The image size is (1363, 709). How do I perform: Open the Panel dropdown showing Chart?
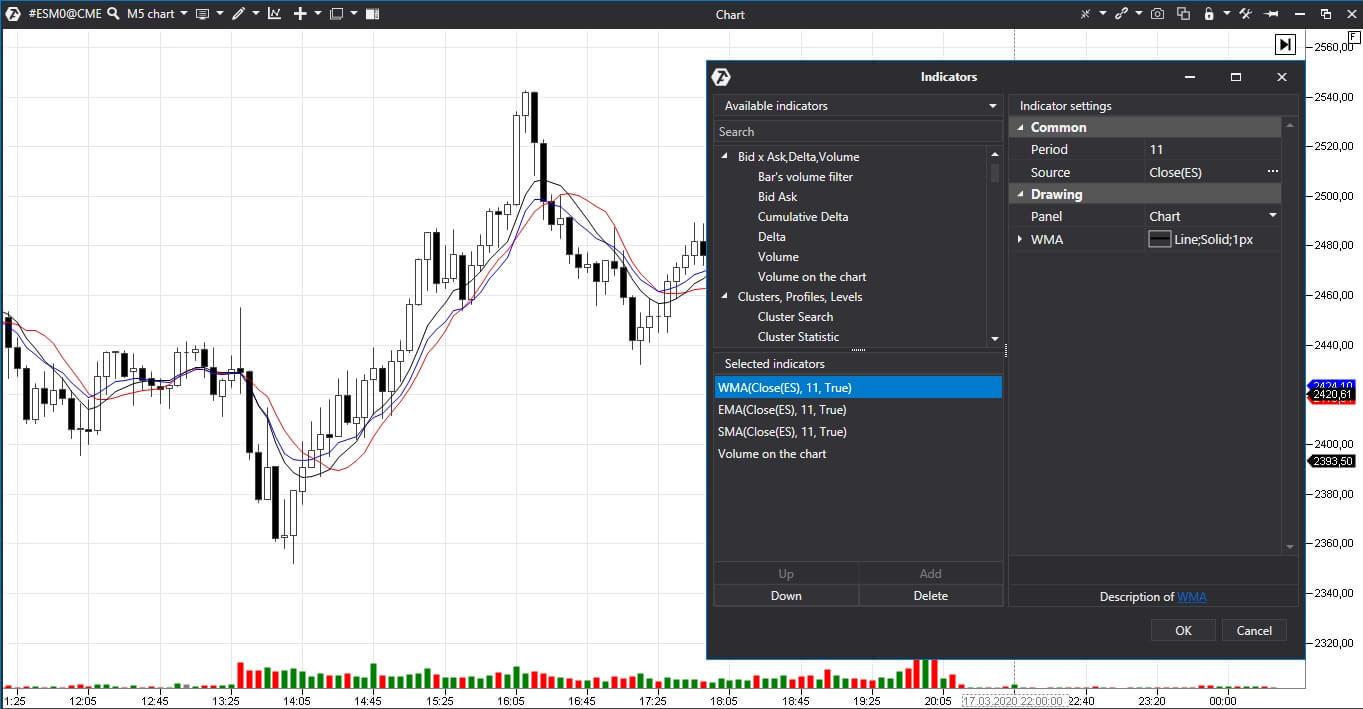tap(1272, 215)
